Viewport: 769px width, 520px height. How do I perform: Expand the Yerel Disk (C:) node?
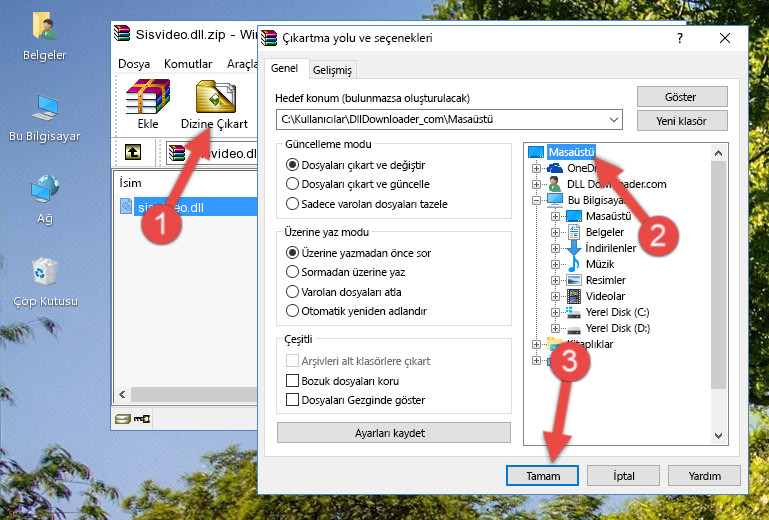click(x=555, y=312)
